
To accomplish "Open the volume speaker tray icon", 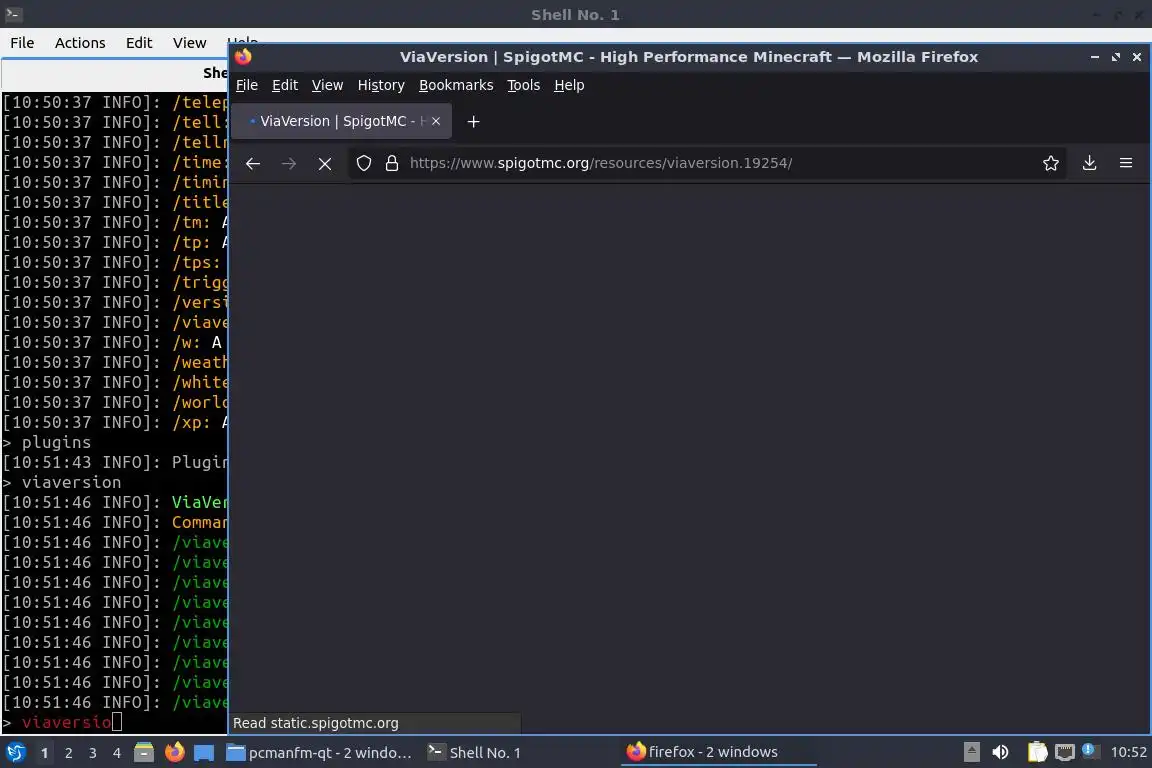I will 1000,752.
